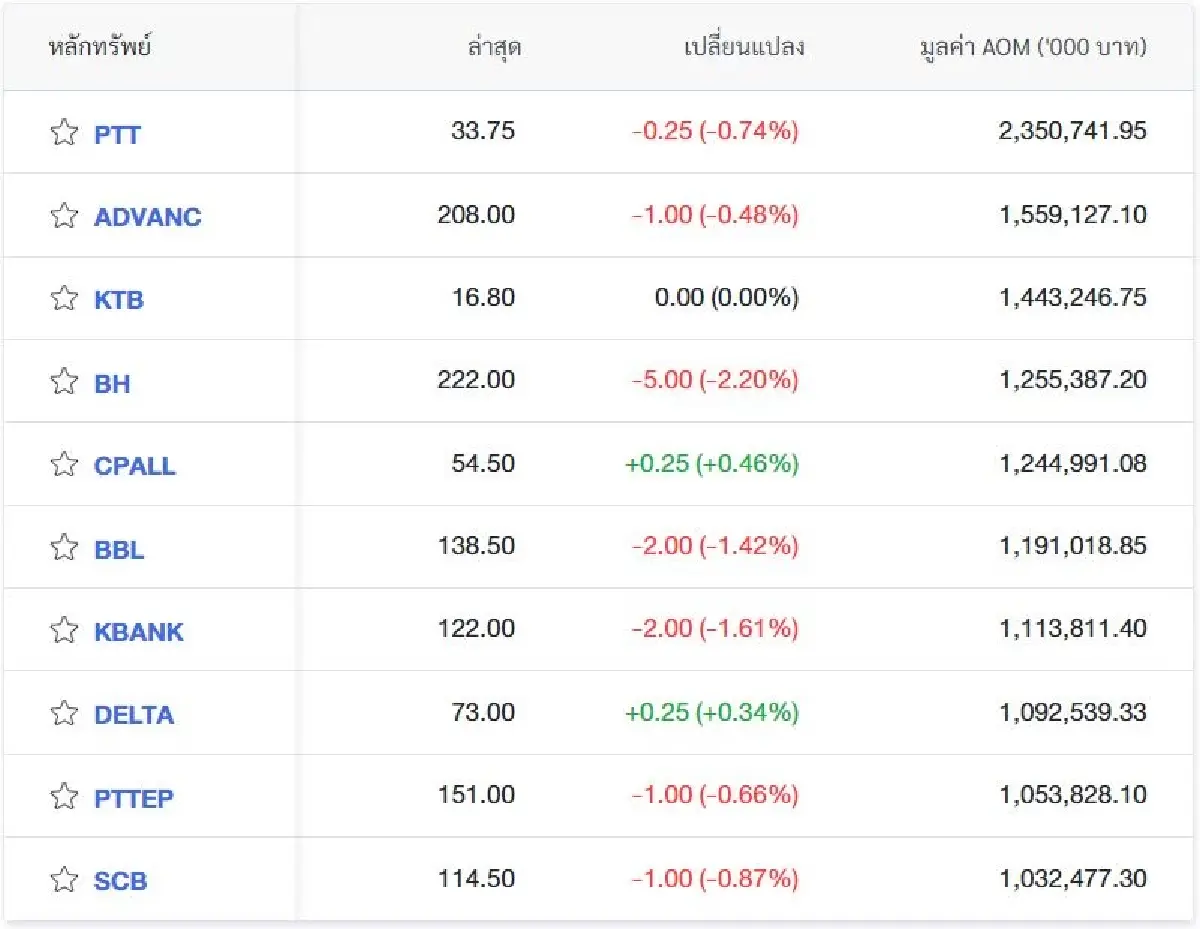Click CPALL change +0.25 (+0.46%)
The image size is (1200, 929).
(x=712, y=463)
